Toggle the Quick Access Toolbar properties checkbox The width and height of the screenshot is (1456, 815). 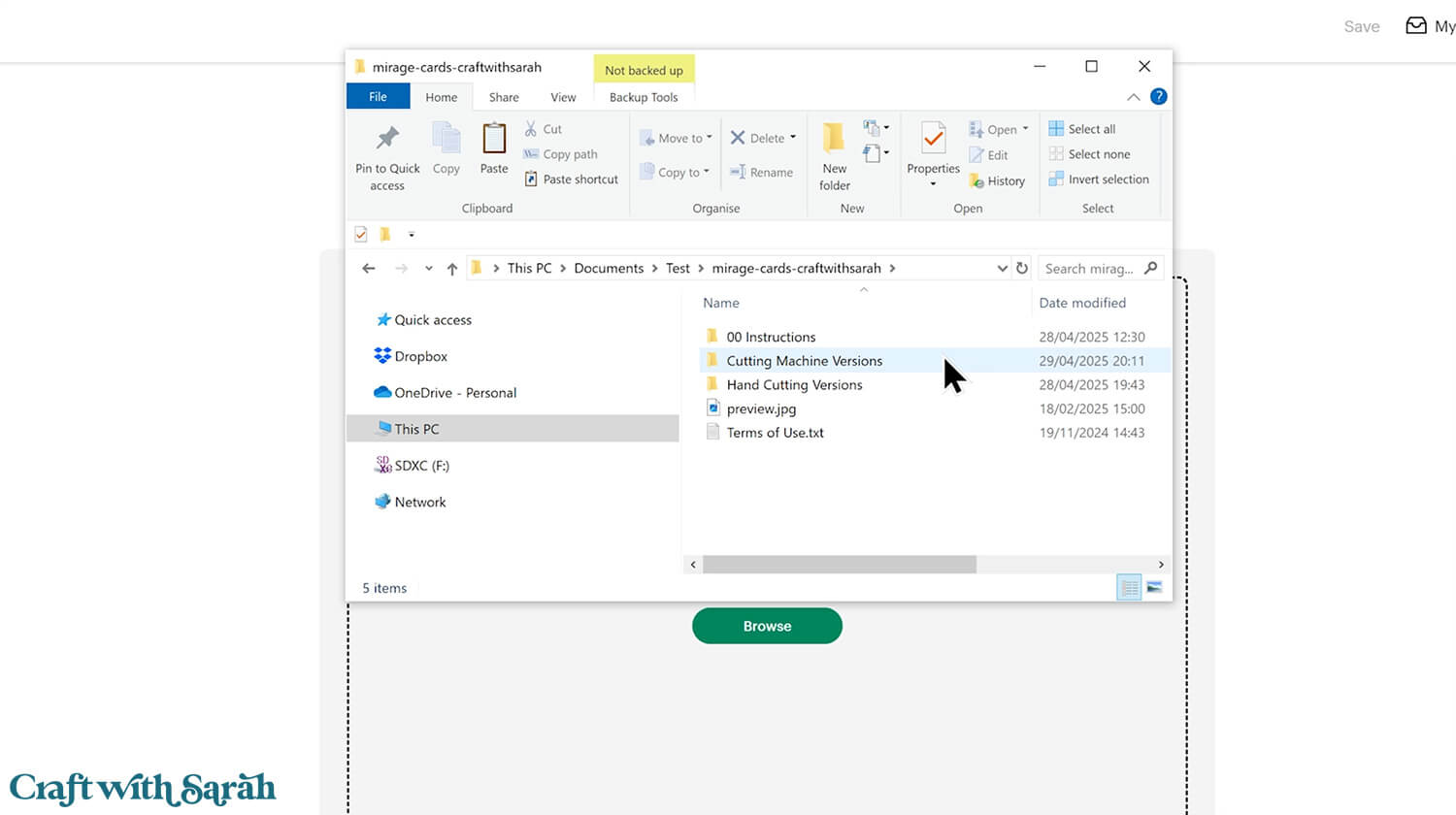tap(361, 234)
